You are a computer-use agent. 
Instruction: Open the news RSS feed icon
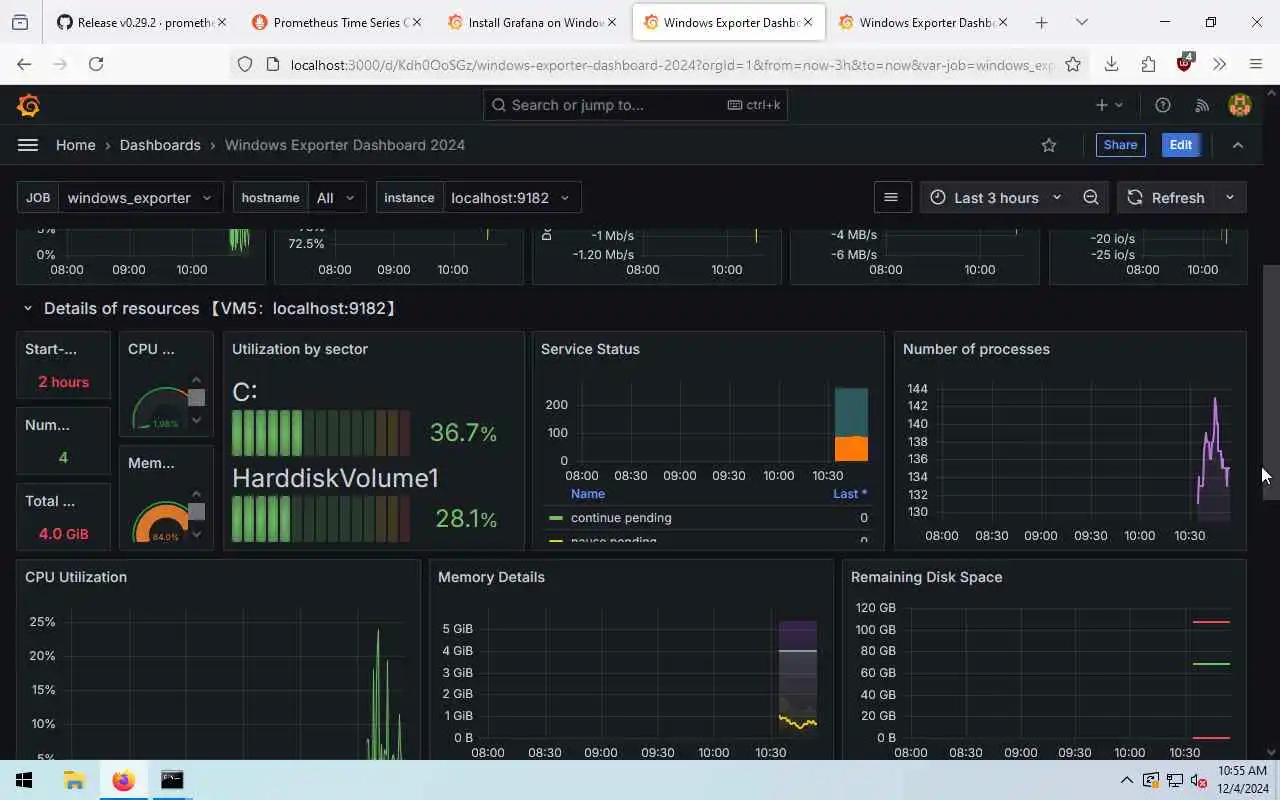[x=1202, y=105]
